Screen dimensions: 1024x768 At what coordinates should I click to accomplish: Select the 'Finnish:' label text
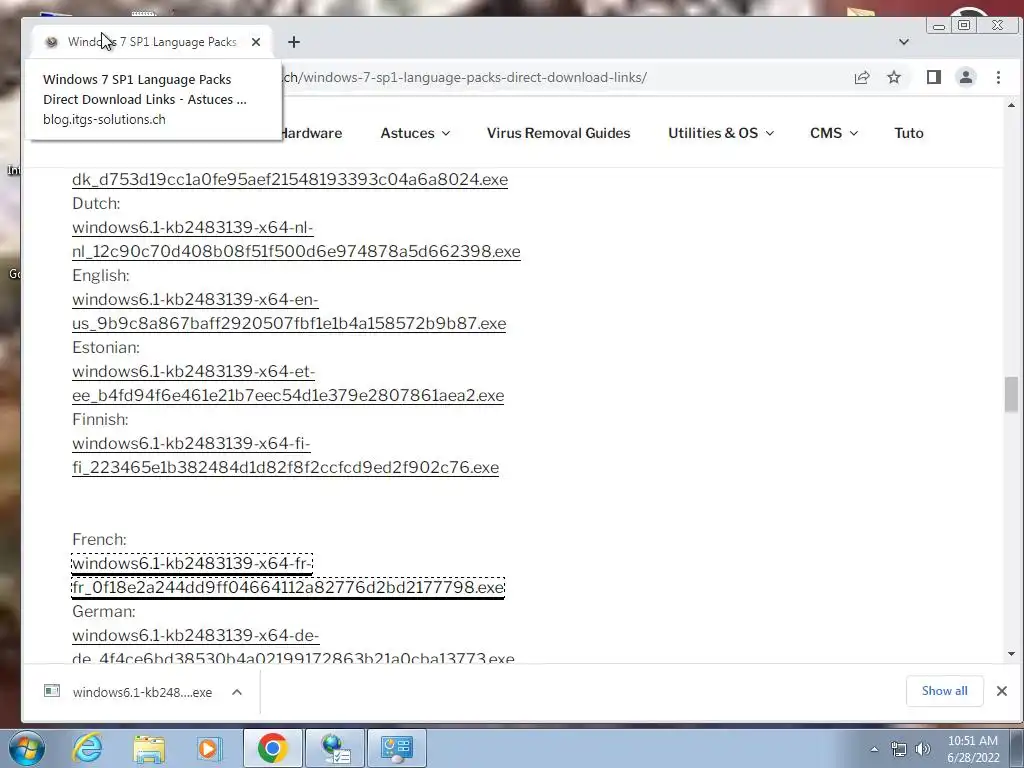tap(100, 419)
